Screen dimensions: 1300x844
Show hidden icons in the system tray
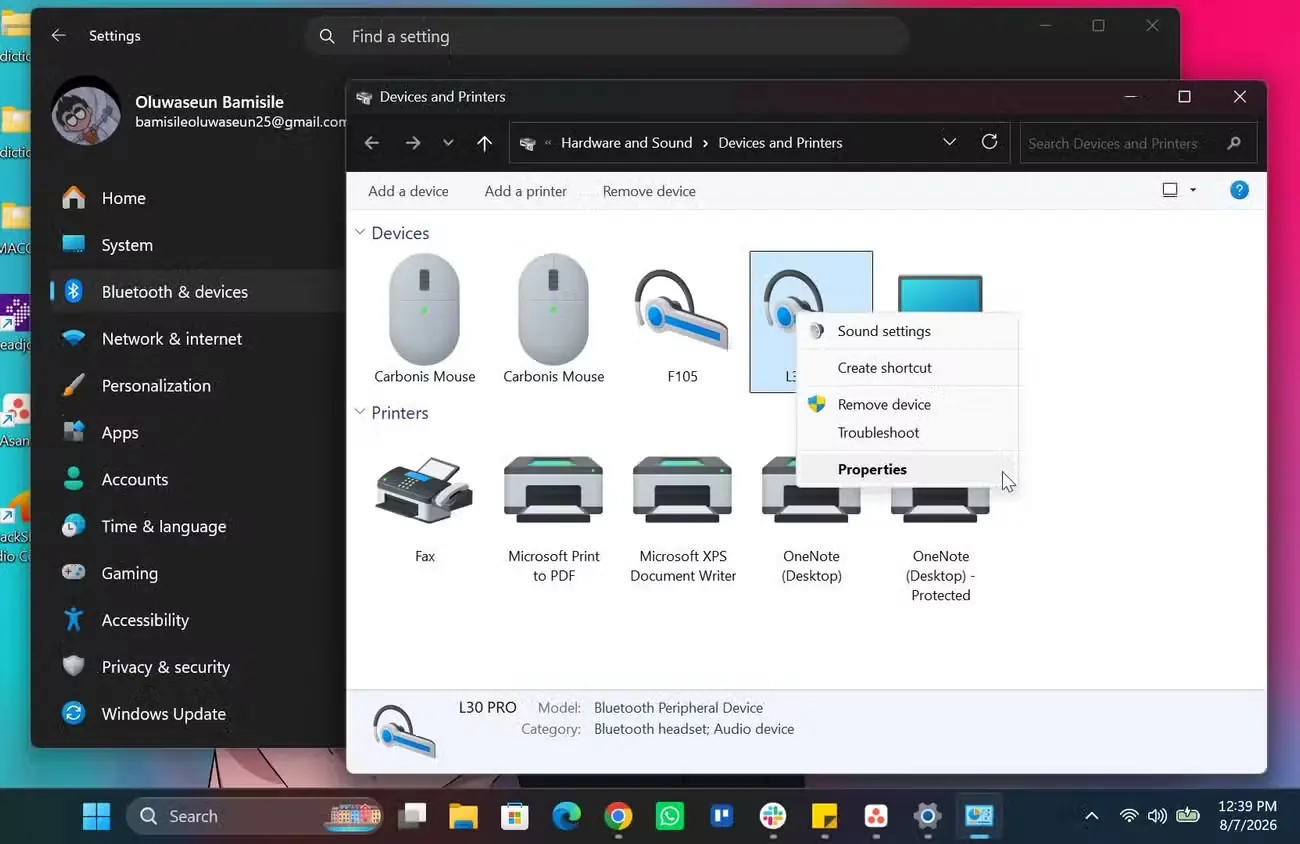coord(1092,816)
